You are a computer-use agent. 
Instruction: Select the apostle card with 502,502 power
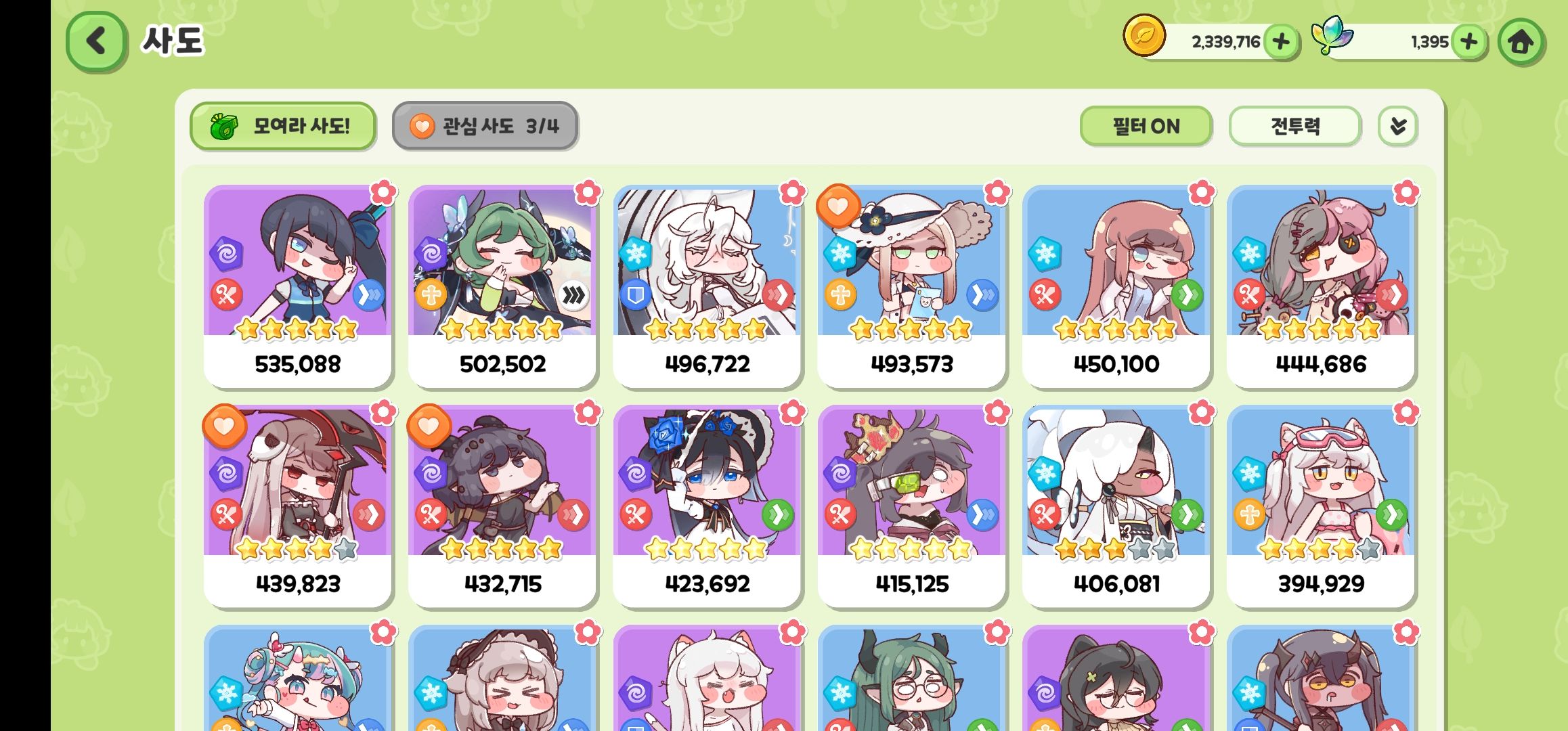[x=502, y=286]
